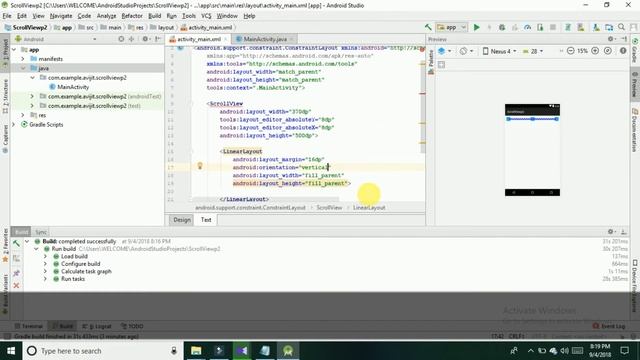Click the pin tab icon in Build panel

pyautogui.click(x=16, y=273)
